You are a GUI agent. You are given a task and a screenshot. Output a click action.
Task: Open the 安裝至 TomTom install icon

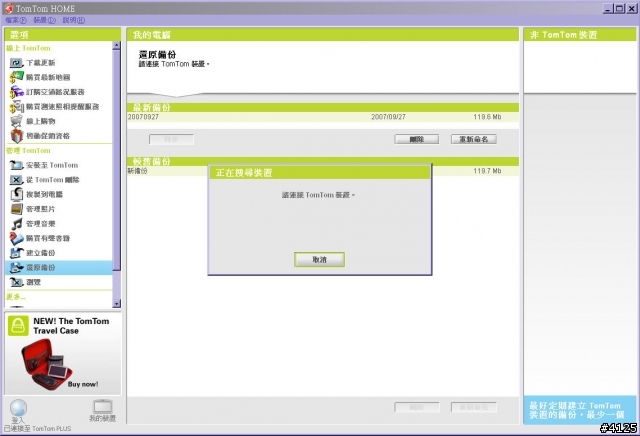(16, 165)
